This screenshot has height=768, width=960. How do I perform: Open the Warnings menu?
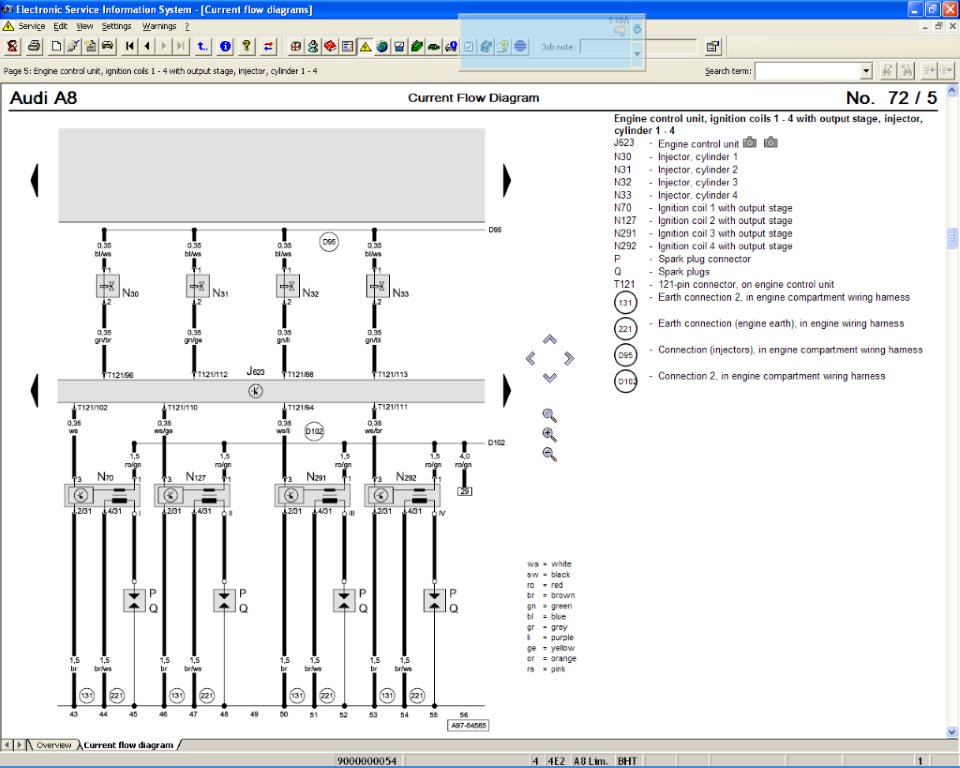point(159,25)
